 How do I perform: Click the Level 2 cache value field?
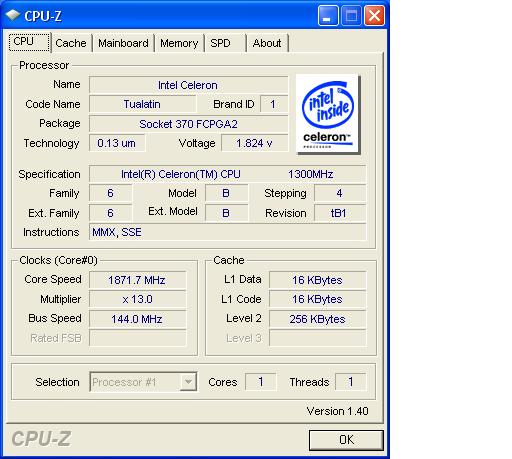(x=317, y=319)
